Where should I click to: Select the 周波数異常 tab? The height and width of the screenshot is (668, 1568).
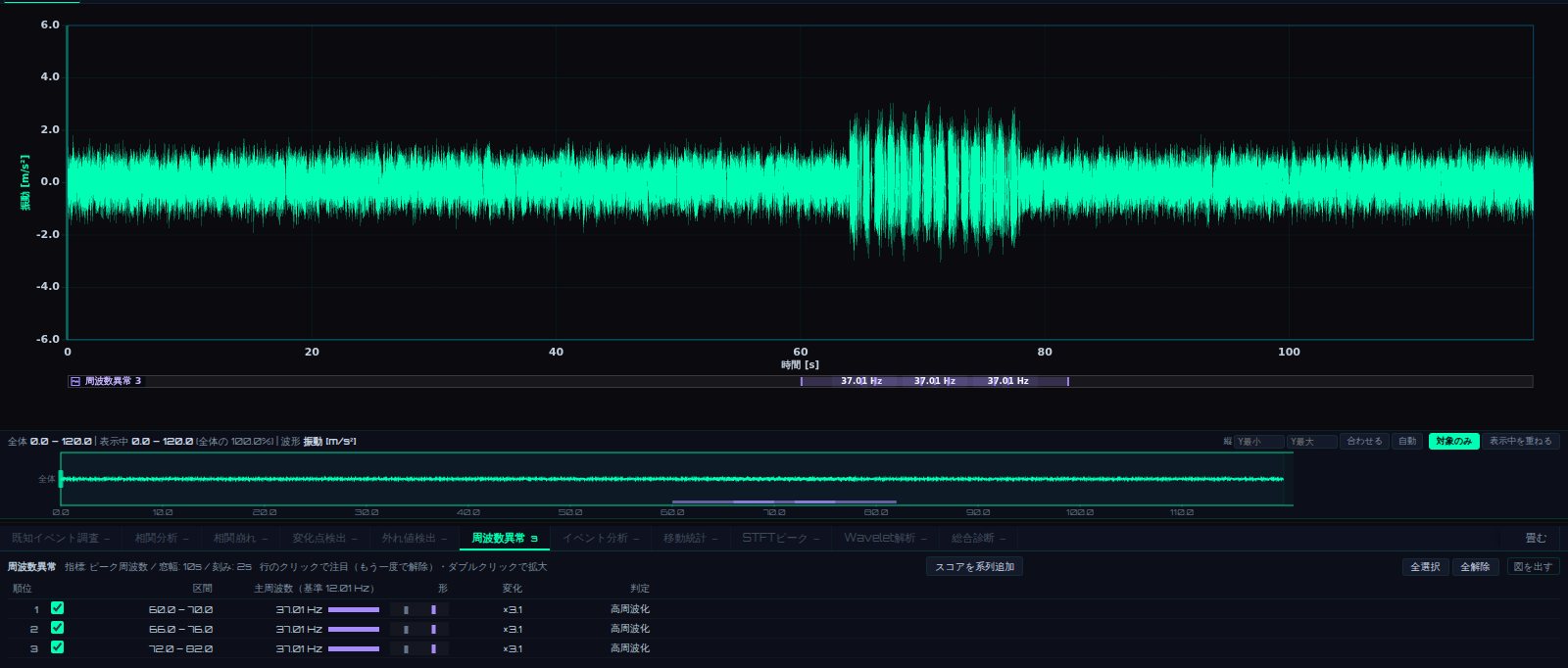point(505,538)
